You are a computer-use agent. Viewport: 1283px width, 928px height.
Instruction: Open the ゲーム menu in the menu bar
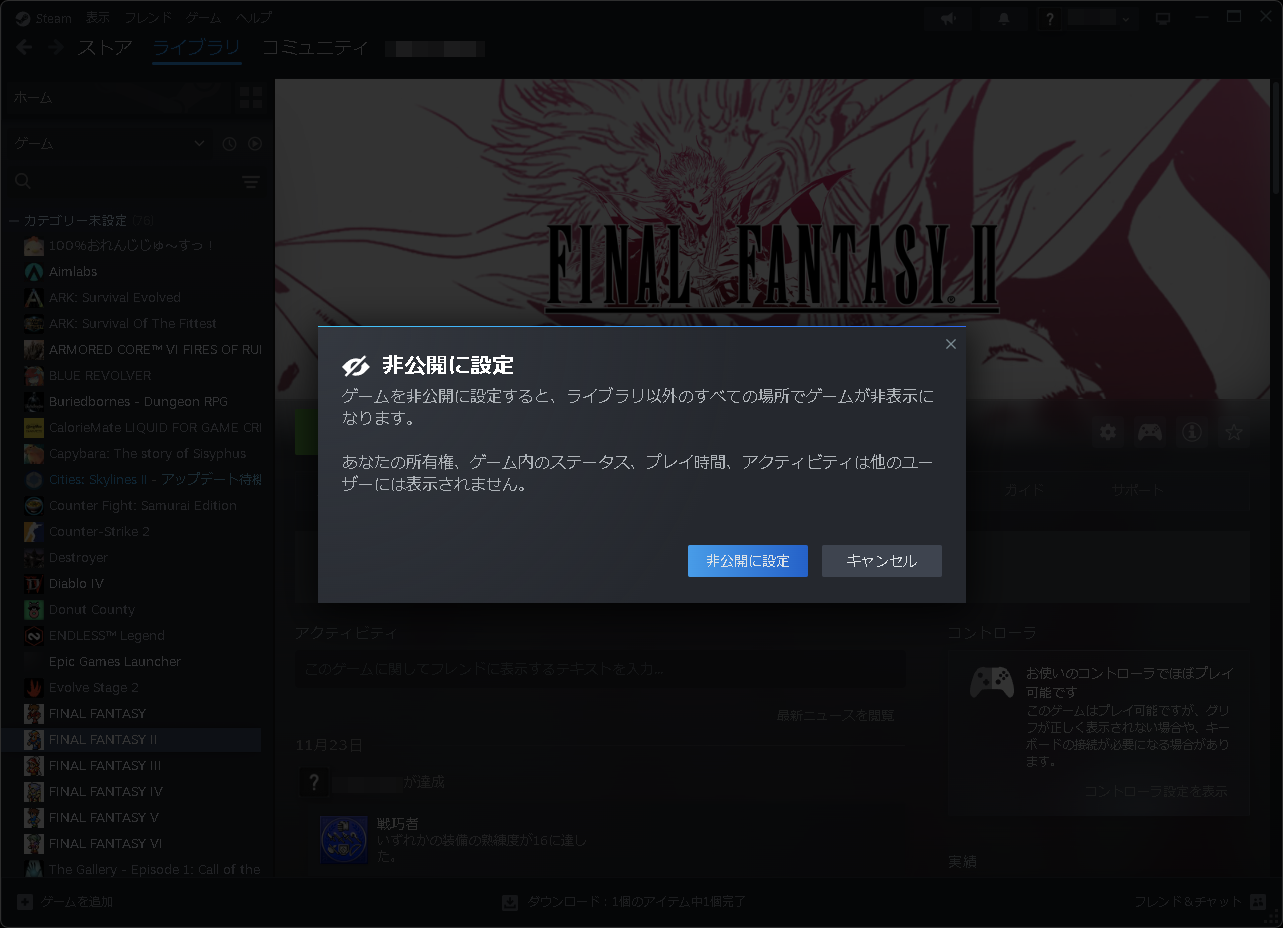click(x=204, y=18)
